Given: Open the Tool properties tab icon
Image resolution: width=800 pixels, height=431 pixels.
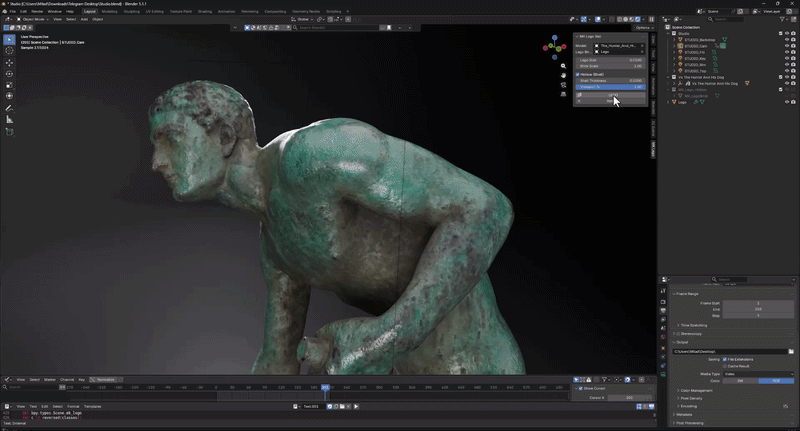Looking at the screenshot, I should coord(663,291).
